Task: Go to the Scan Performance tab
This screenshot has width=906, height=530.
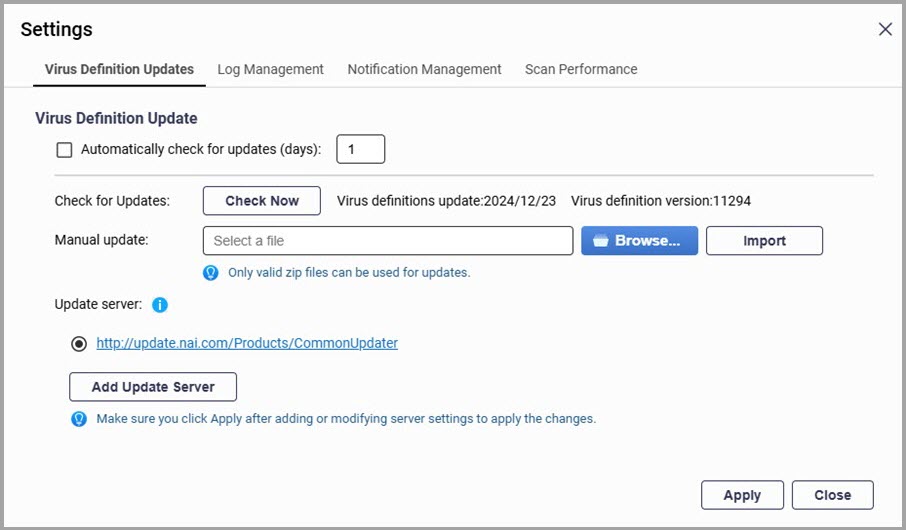Action: pyautogui.click(x=581, y=69)
